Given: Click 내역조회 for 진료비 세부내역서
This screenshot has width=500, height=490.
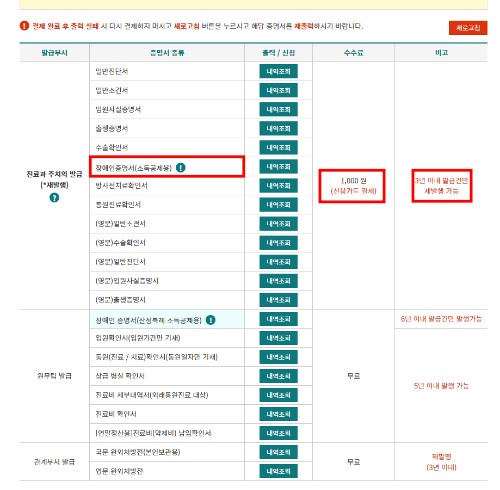Looking at the screenshot, I should (x=278, y=395).
